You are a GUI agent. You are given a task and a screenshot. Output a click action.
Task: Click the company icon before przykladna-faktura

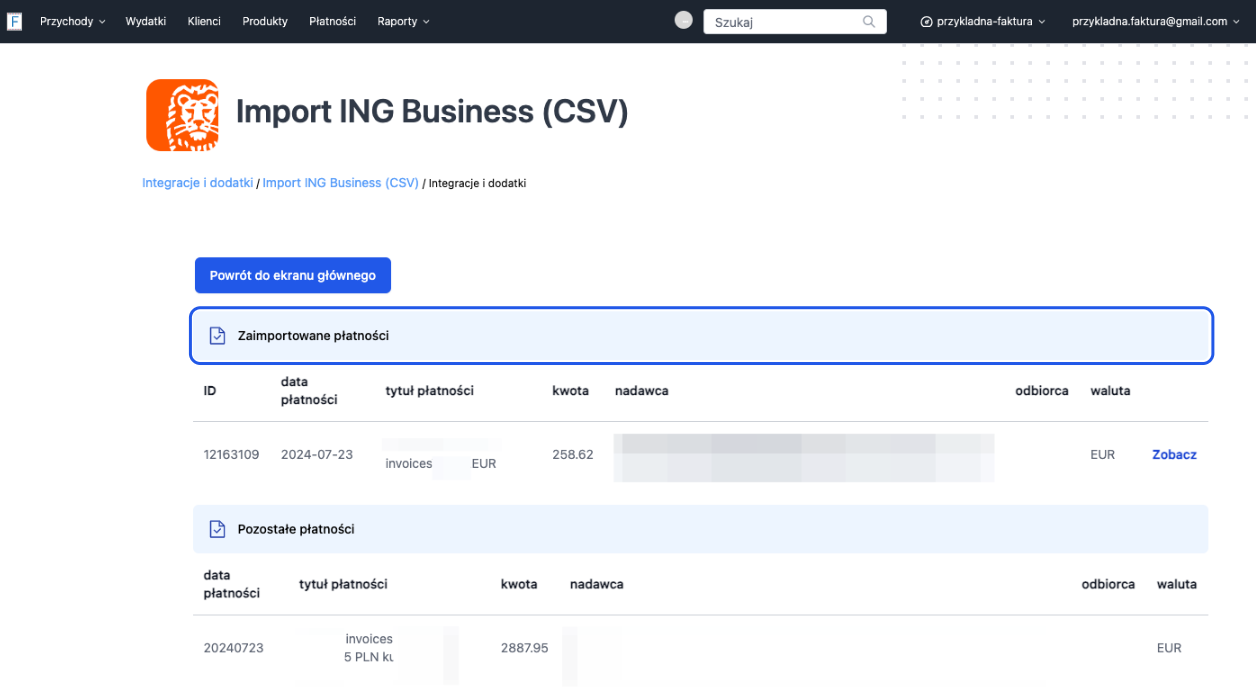pyautogui.click(x=926, y=20)
